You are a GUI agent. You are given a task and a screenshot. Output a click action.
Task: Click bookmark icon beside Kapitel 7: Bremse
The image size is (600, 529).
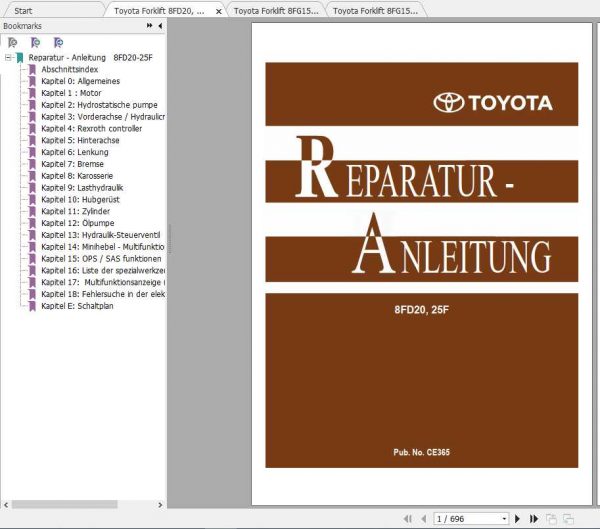coord(33,164)
